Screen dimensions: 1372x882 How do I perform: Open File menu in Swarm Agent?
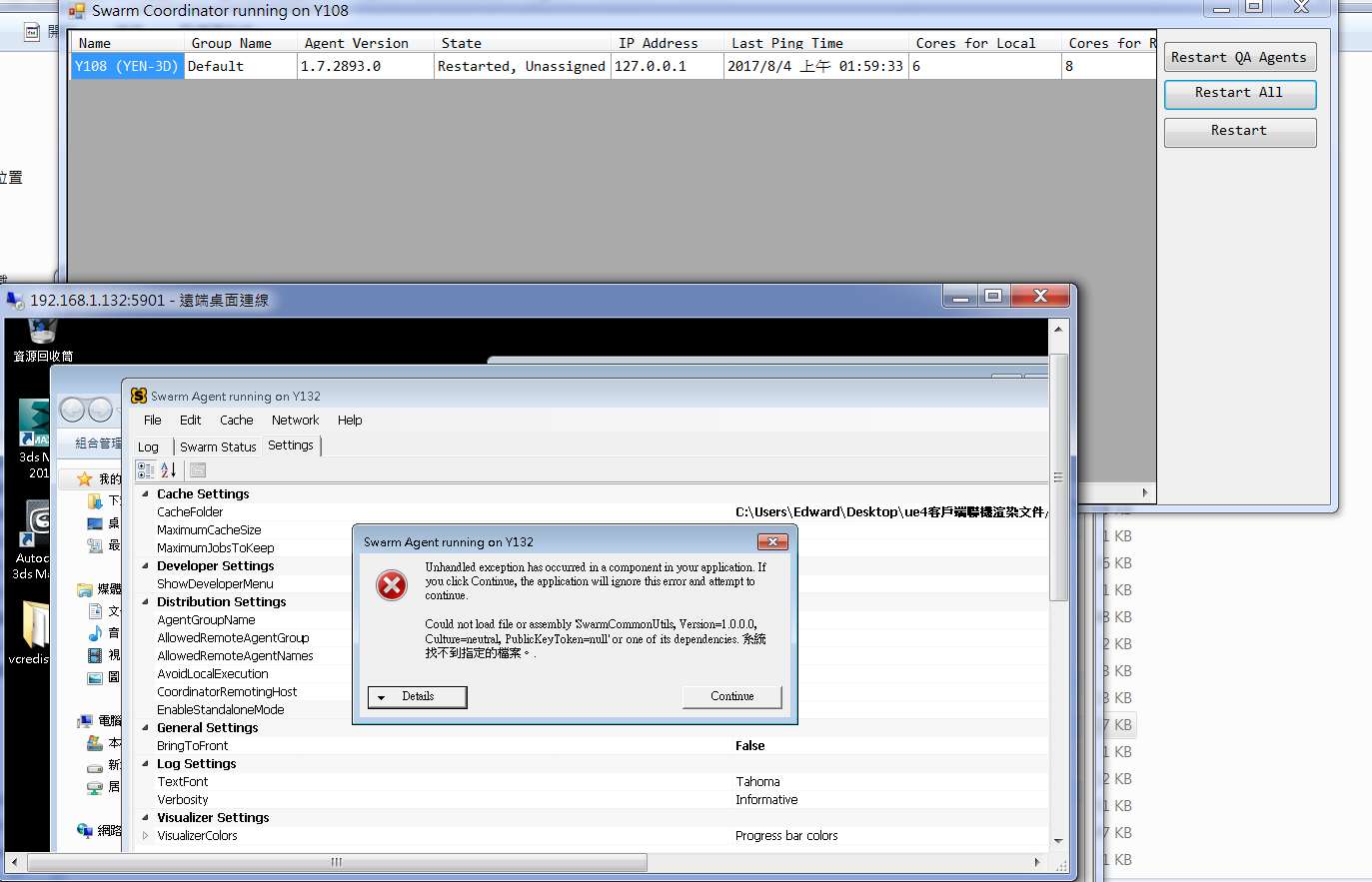pyautogui.click(x=152, y=421)
